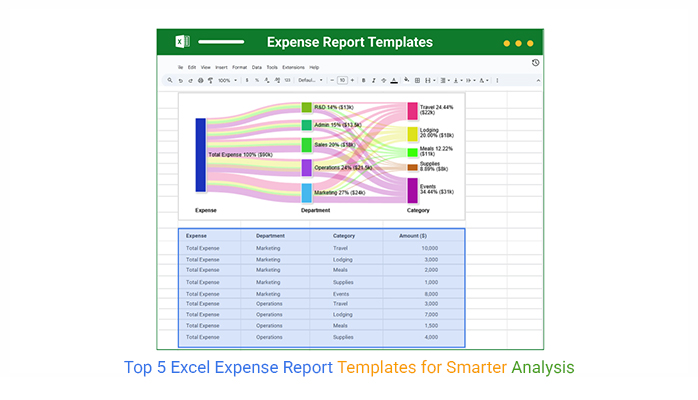The height and width of the screenshot is (400, 698).
Task: Collapse the toolbar with chevron up
Action: tap(538, 81)
